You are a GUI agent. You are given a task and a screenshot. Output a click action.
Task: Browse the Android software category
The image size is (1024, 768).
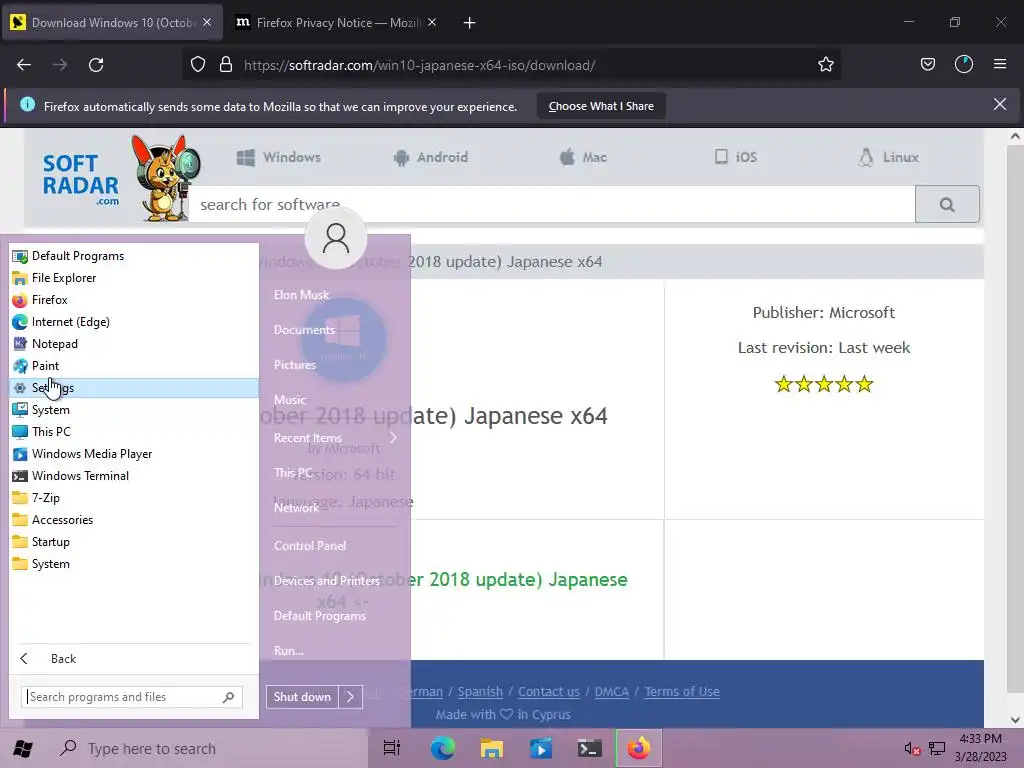[x=431, y=157]
